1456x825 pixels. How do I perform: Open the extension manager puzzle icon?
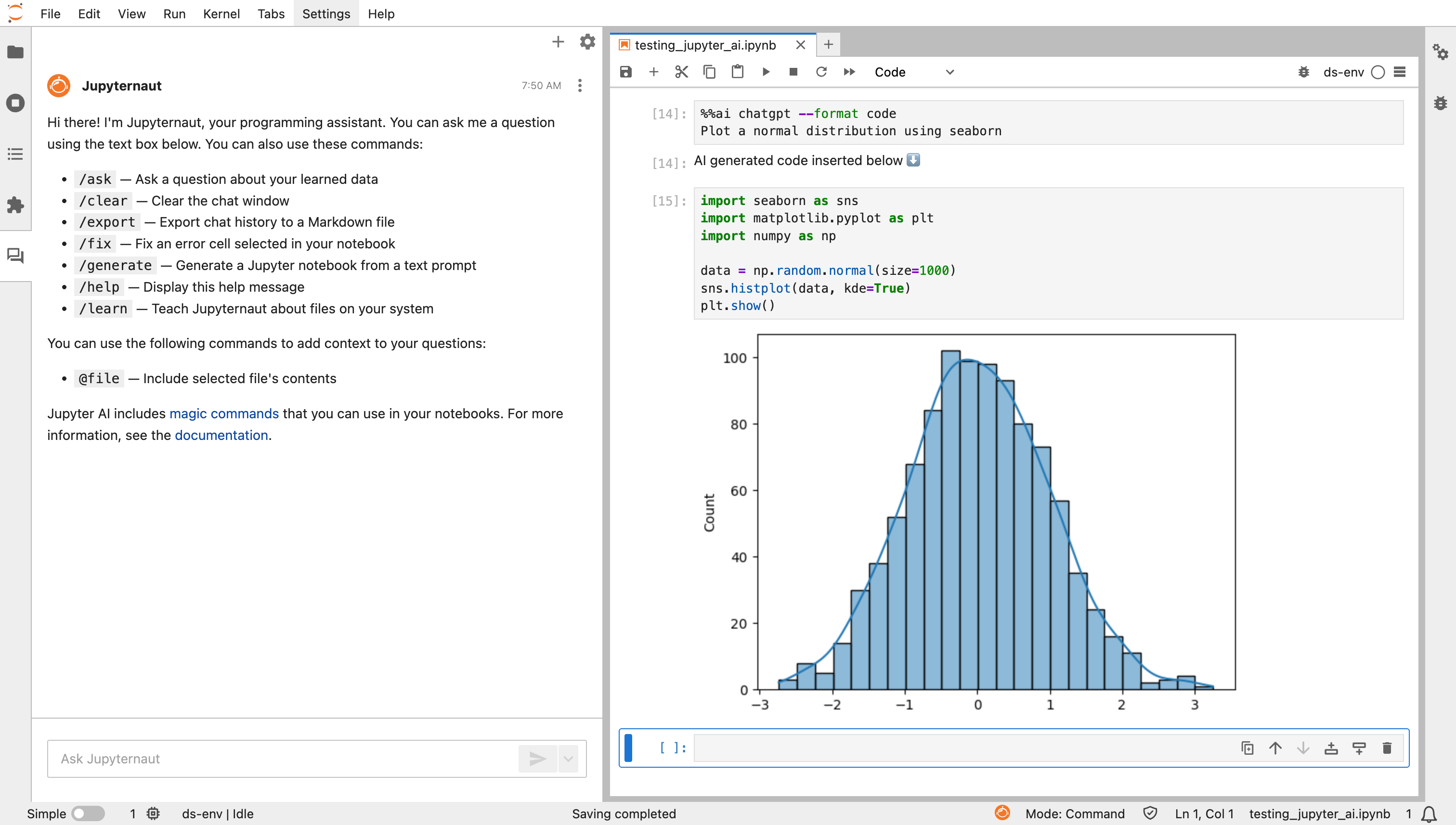15,205
